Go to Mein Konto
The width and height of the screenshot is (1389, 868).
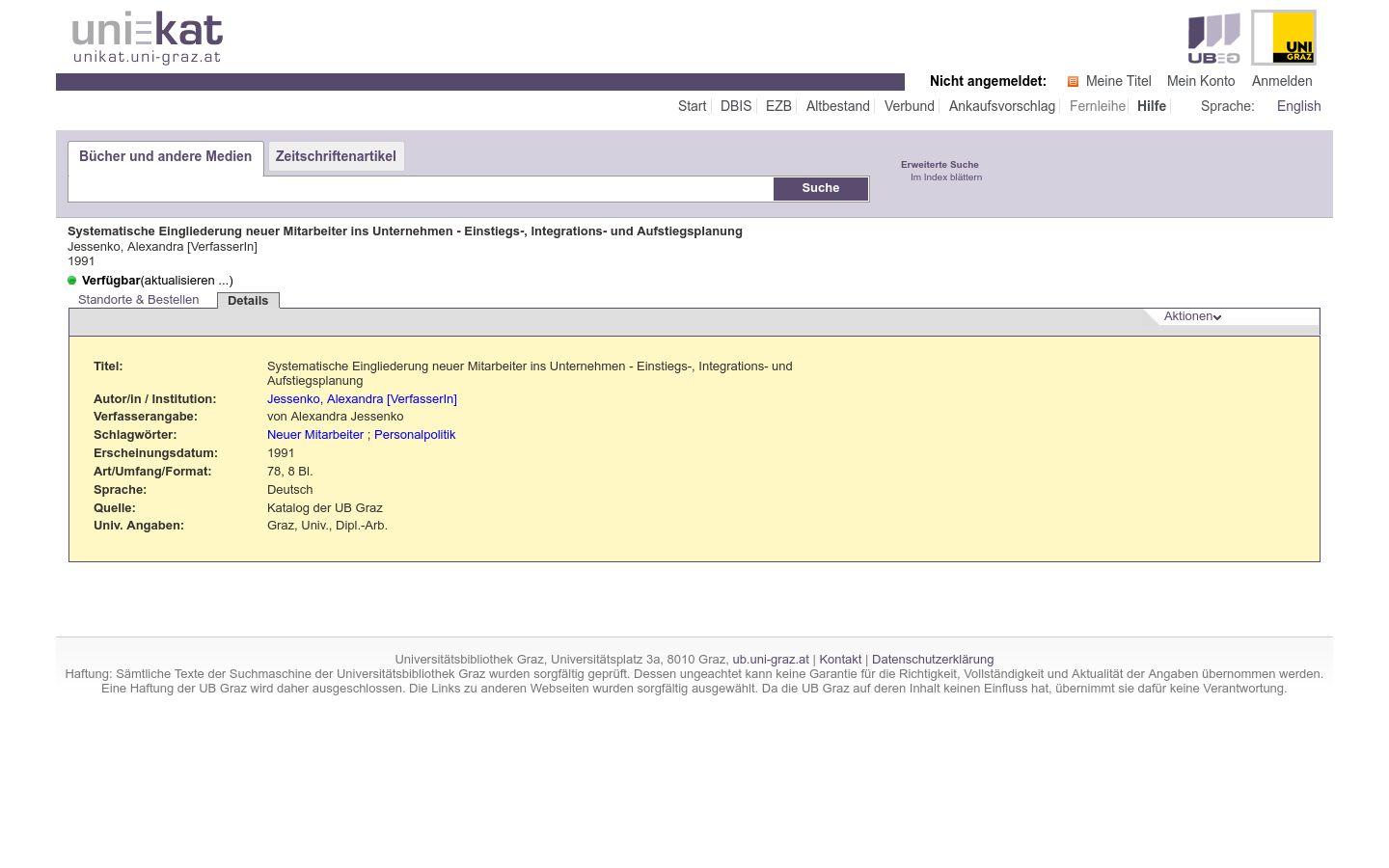click(1201, 81)
